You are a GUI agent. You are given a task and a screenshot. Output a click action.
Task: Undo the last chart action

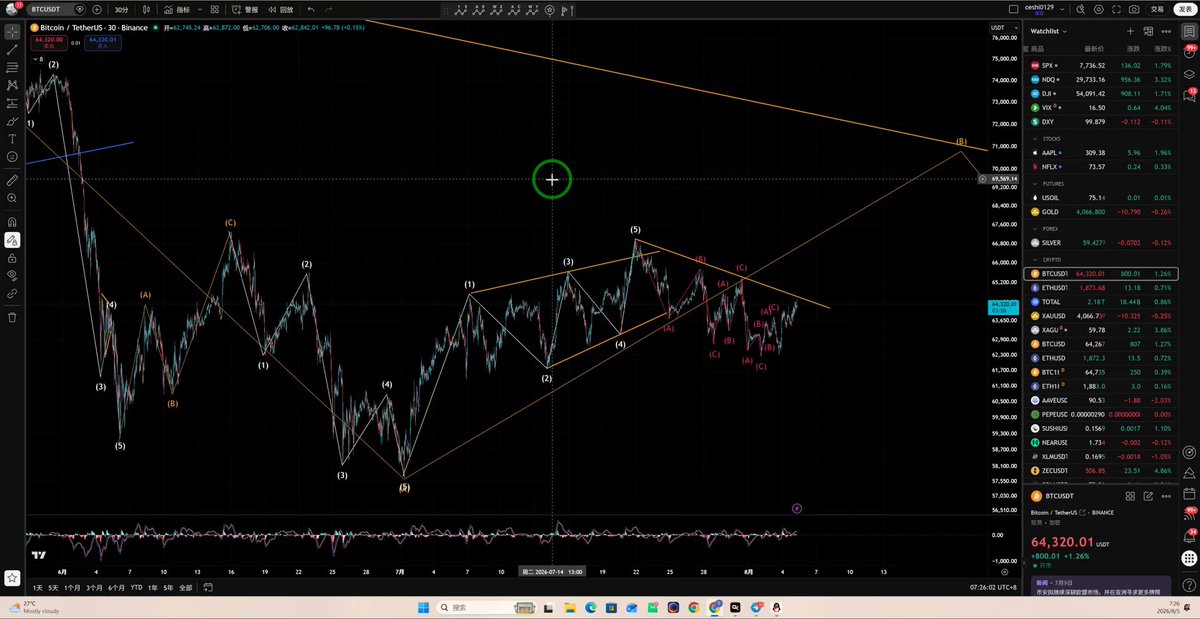311,9
